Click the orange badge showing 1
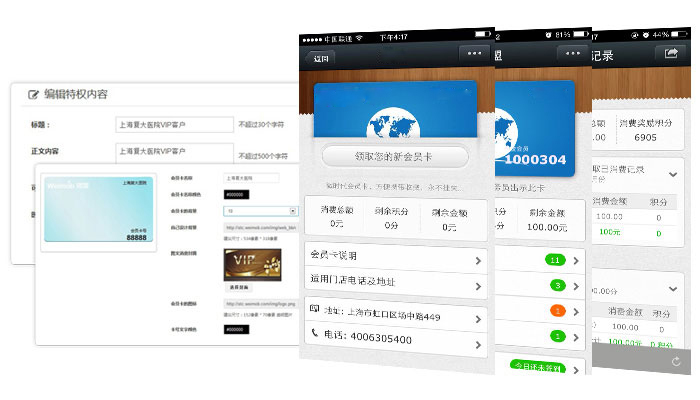700x400 pixels. (555, 311)
